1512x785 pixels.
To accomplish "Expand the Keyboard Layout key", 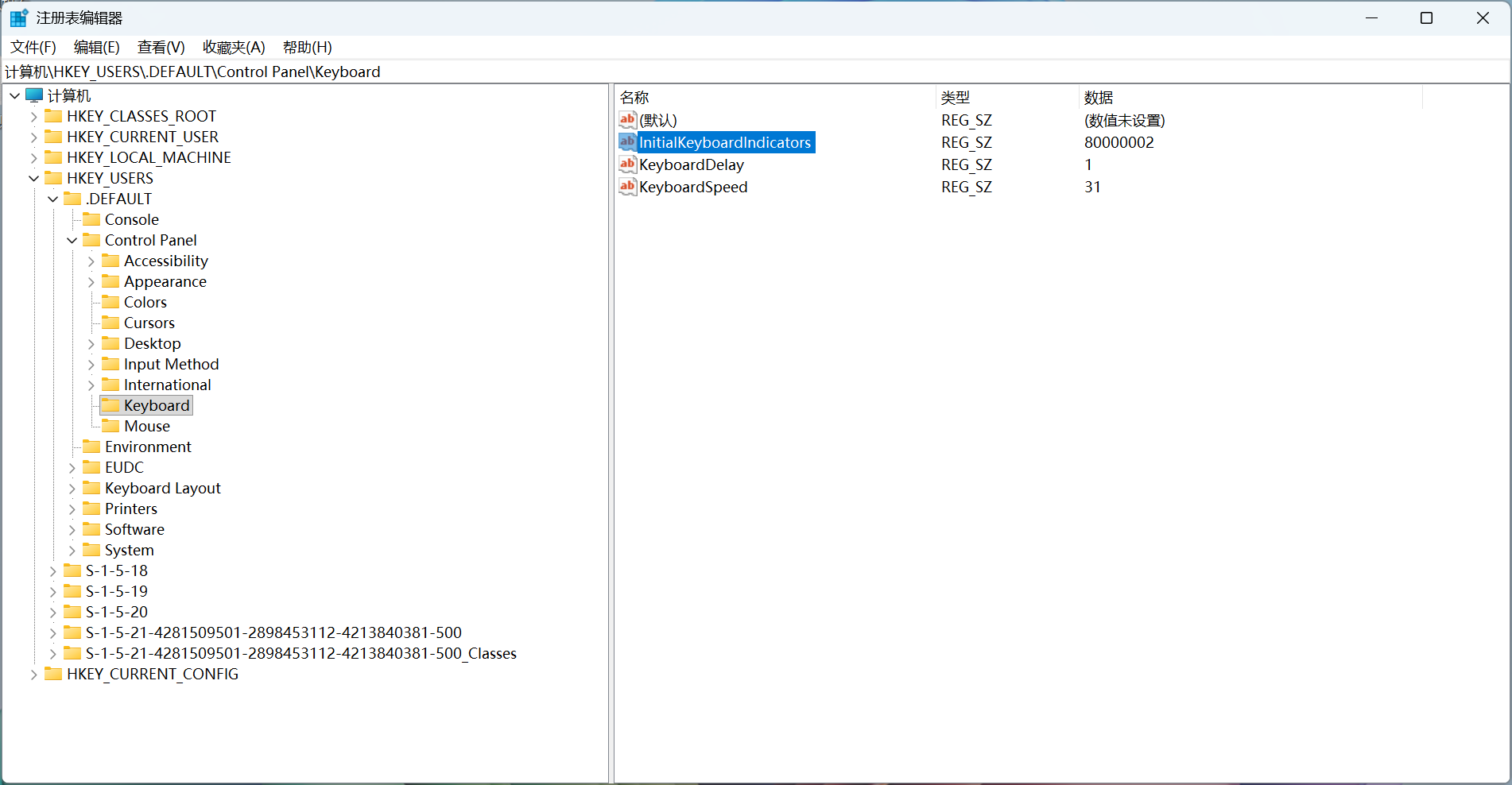I will point(72,489).
